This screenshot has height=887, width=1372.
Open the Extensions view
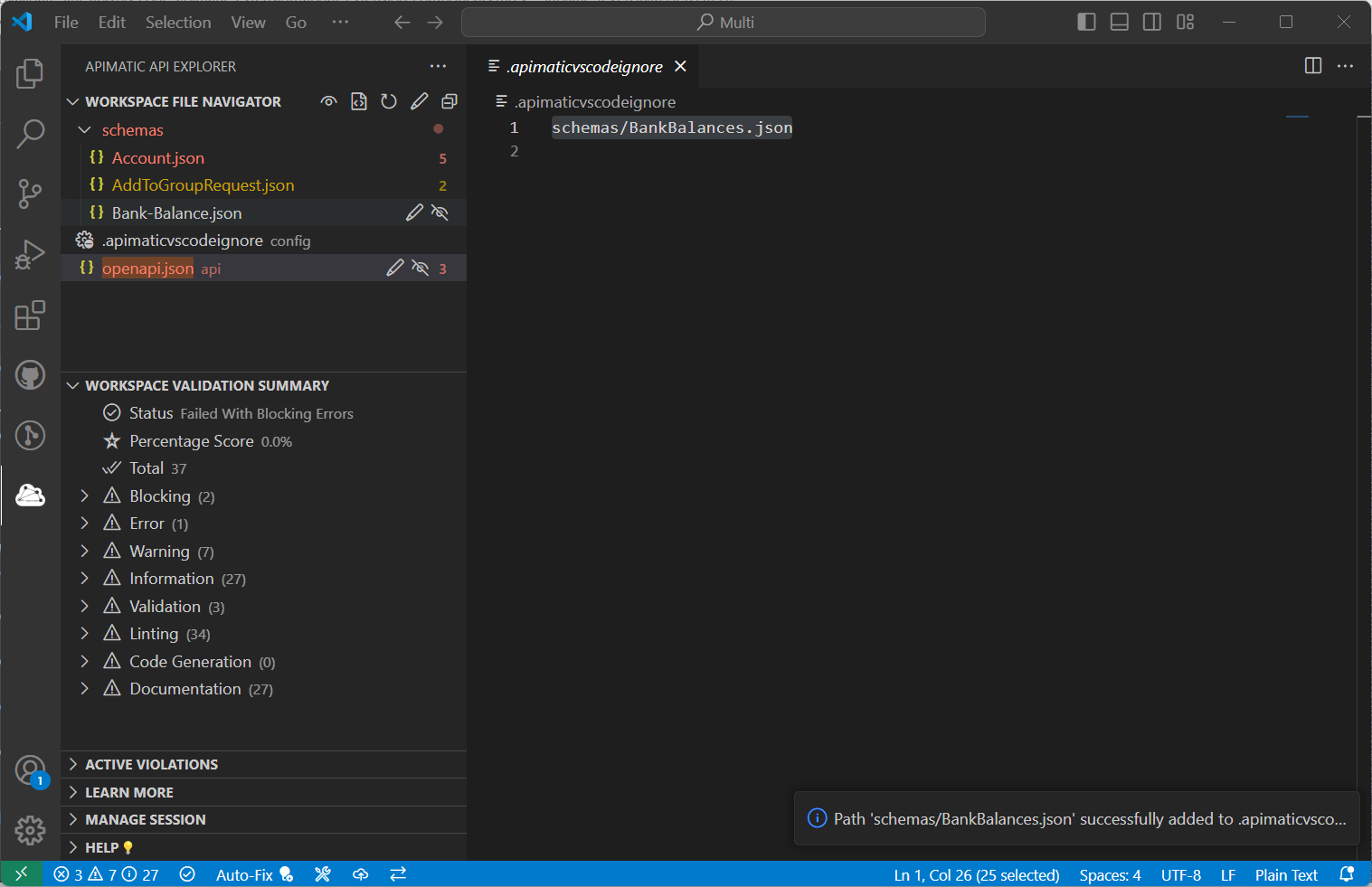click(x=30, y=316)
